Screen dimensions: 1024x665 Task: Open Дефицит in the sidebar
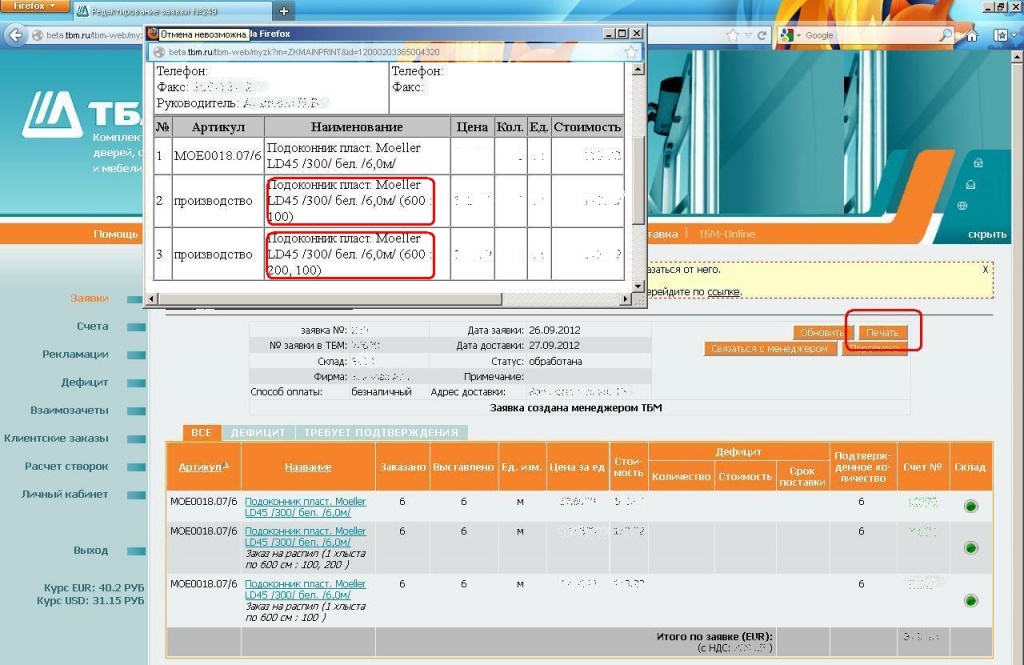pos(85,382)
